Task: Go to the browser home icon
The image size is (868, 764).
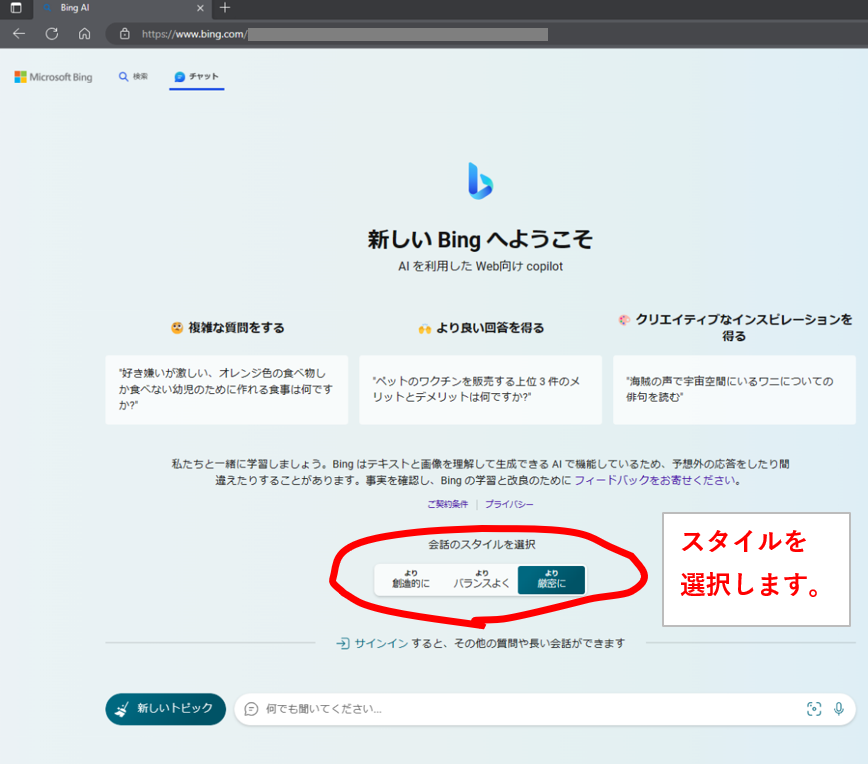Action: coord(84,34)
